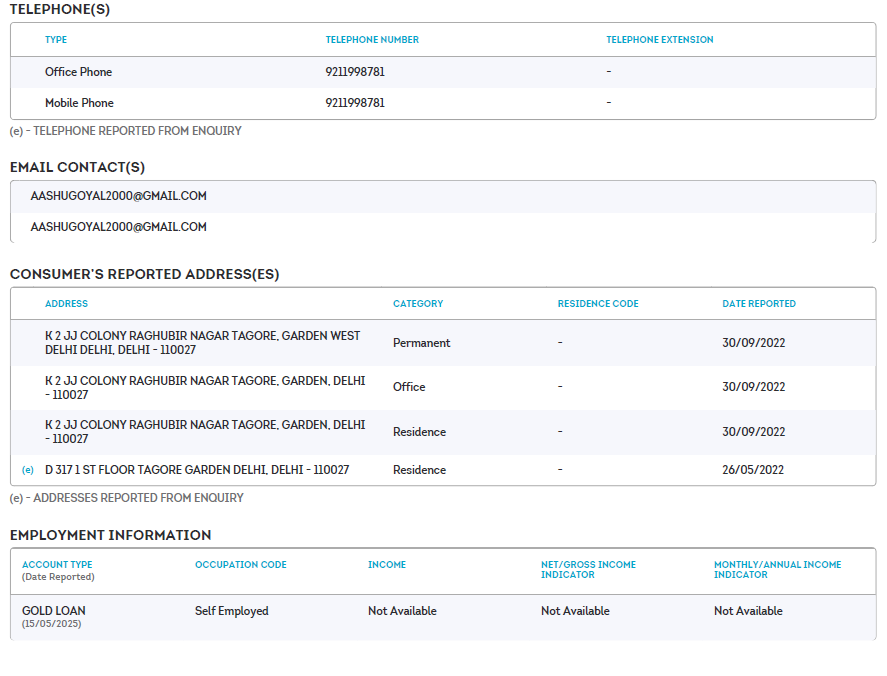887x676 pixels.
Task: Click the Telephone Extension column header
Action: coord(659,40)
